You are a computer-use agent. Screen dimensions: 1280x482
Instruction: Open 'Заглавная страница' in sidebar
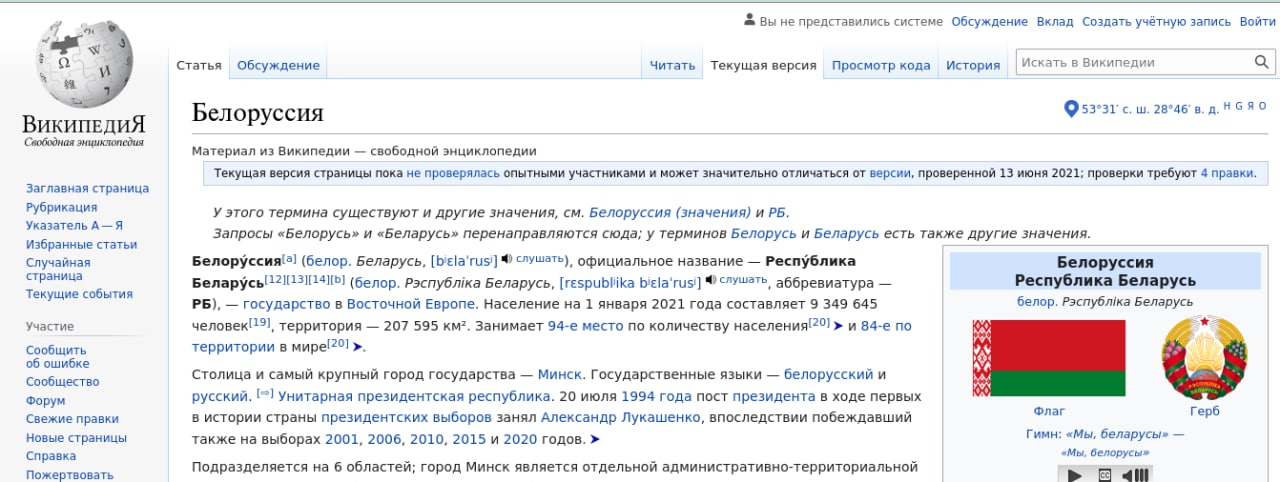pyautogui.click(x=87, y=188)
